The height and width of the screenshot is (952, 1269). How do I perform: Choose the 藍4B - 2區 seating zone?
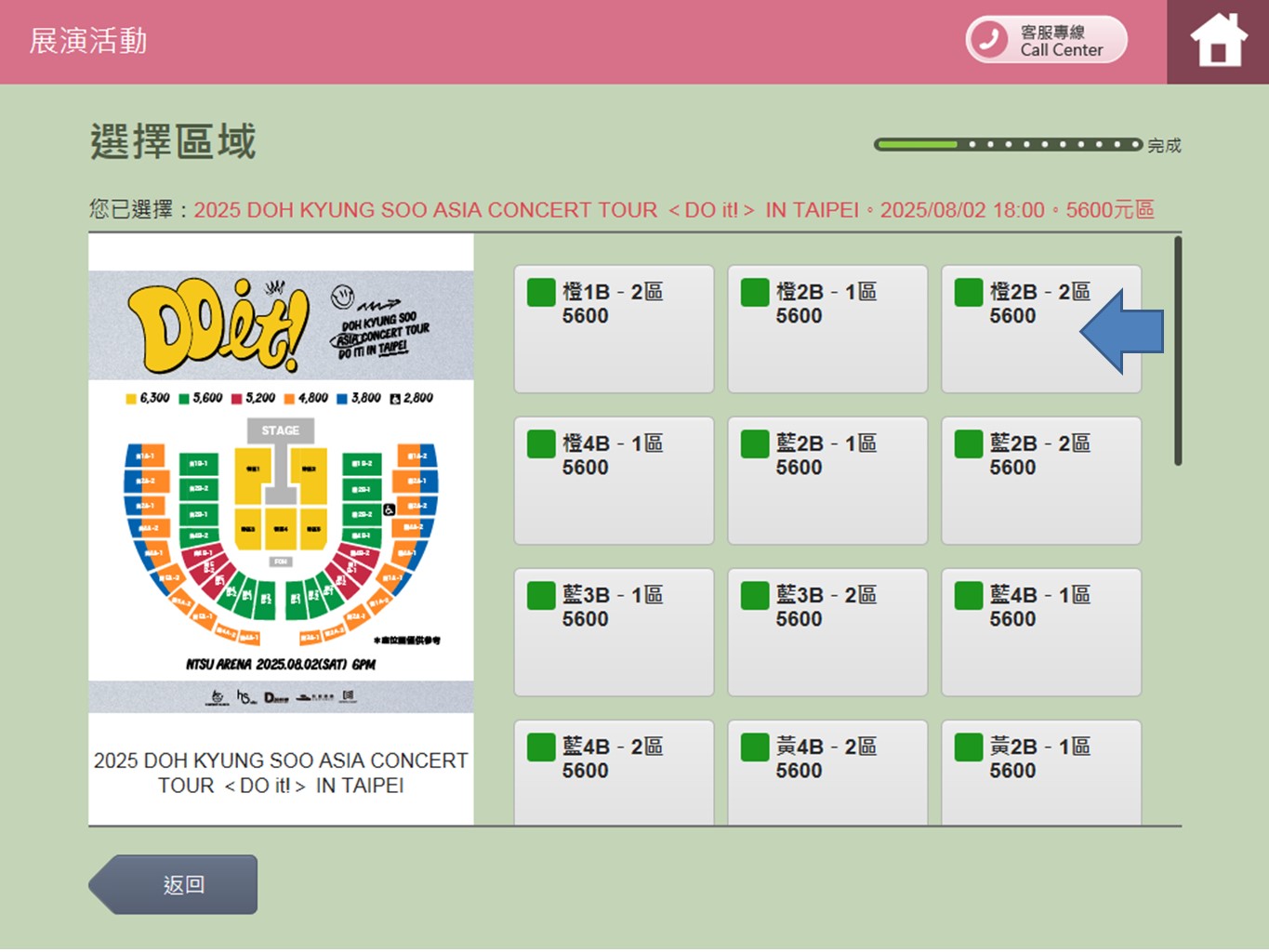coord(614,772)
